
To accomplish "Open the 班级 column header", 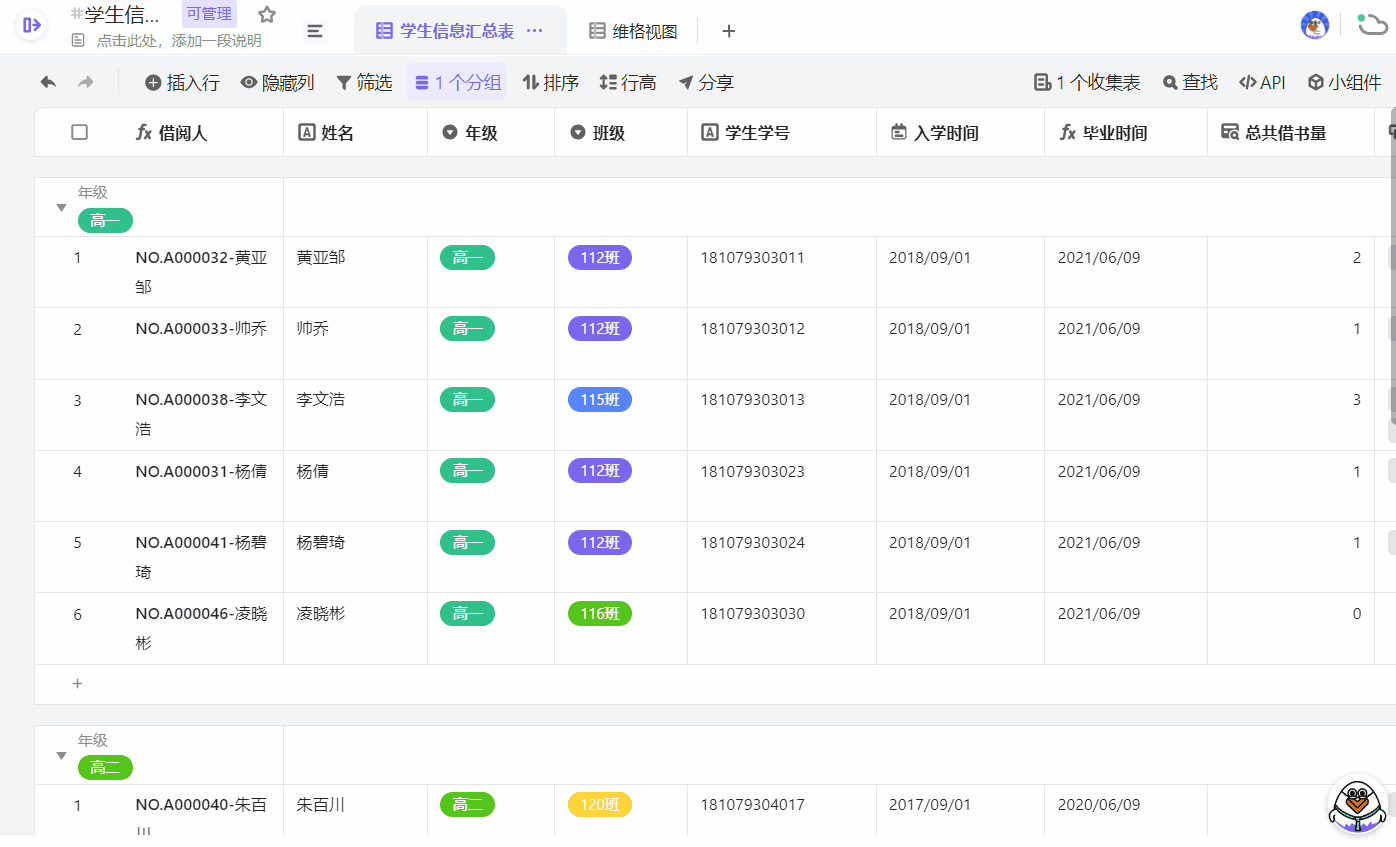I will coord(621,132).
